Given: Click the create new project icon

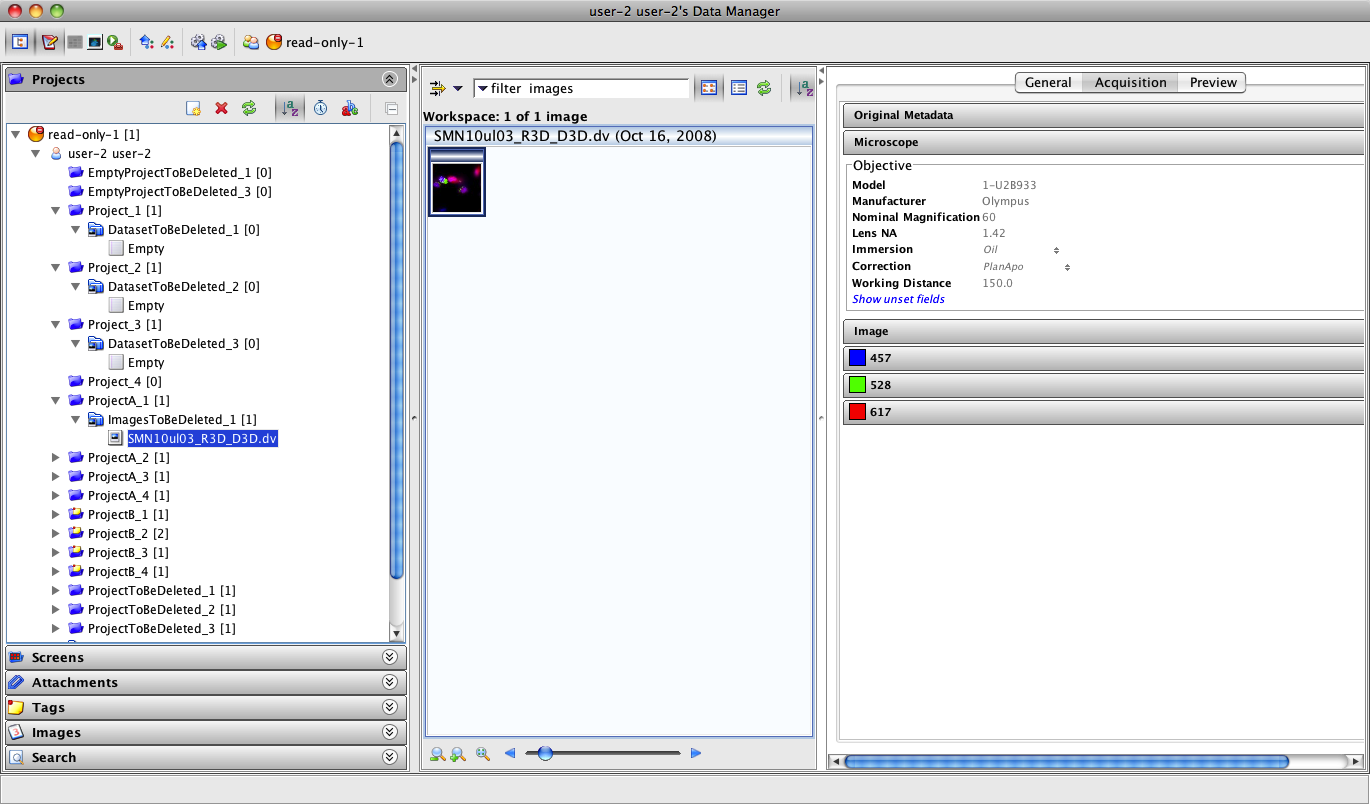Looking at the screenshot, I should [194, 108].
